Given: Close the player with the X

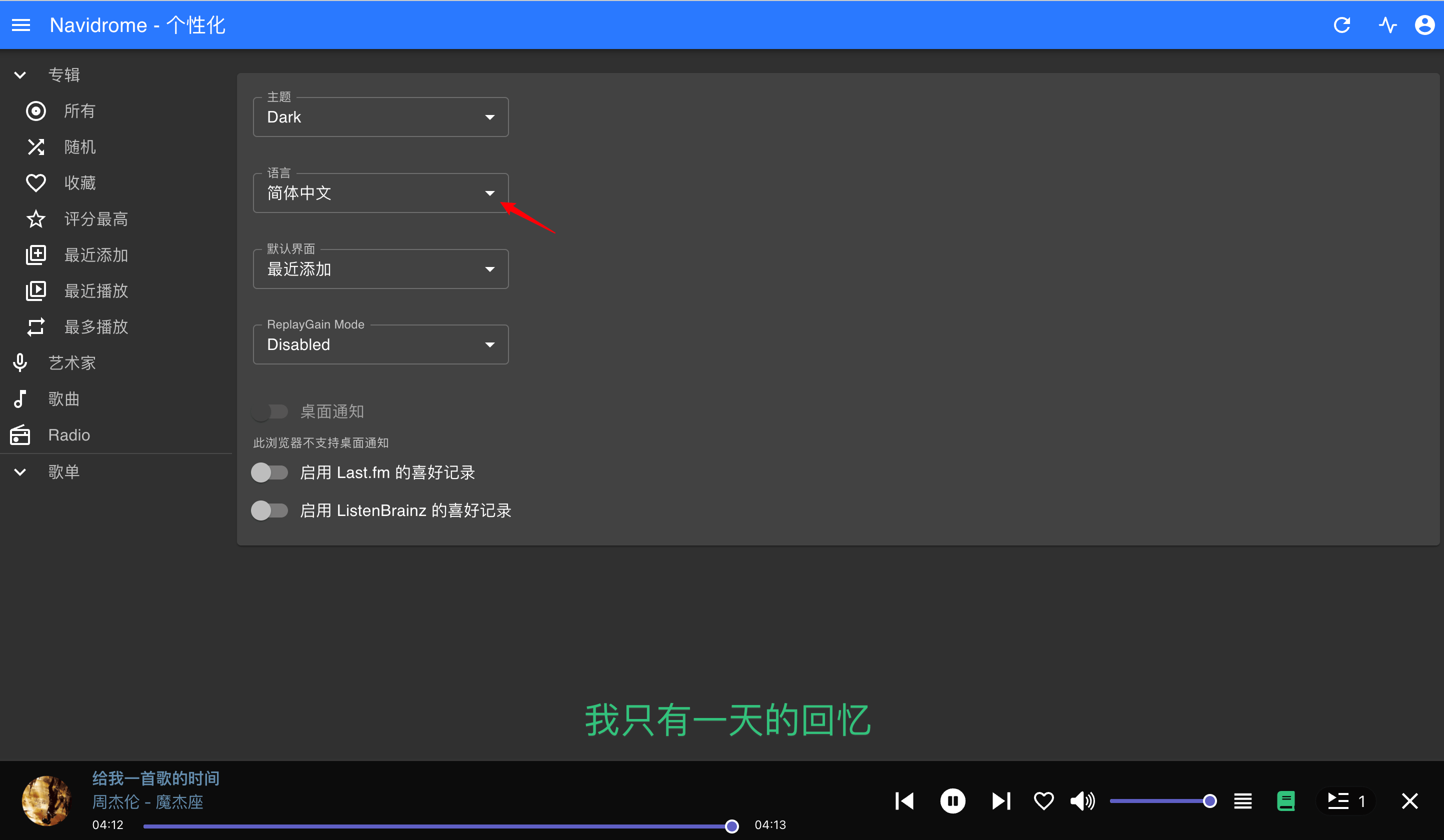Looking at the screenshot, I should point(1409,801).
